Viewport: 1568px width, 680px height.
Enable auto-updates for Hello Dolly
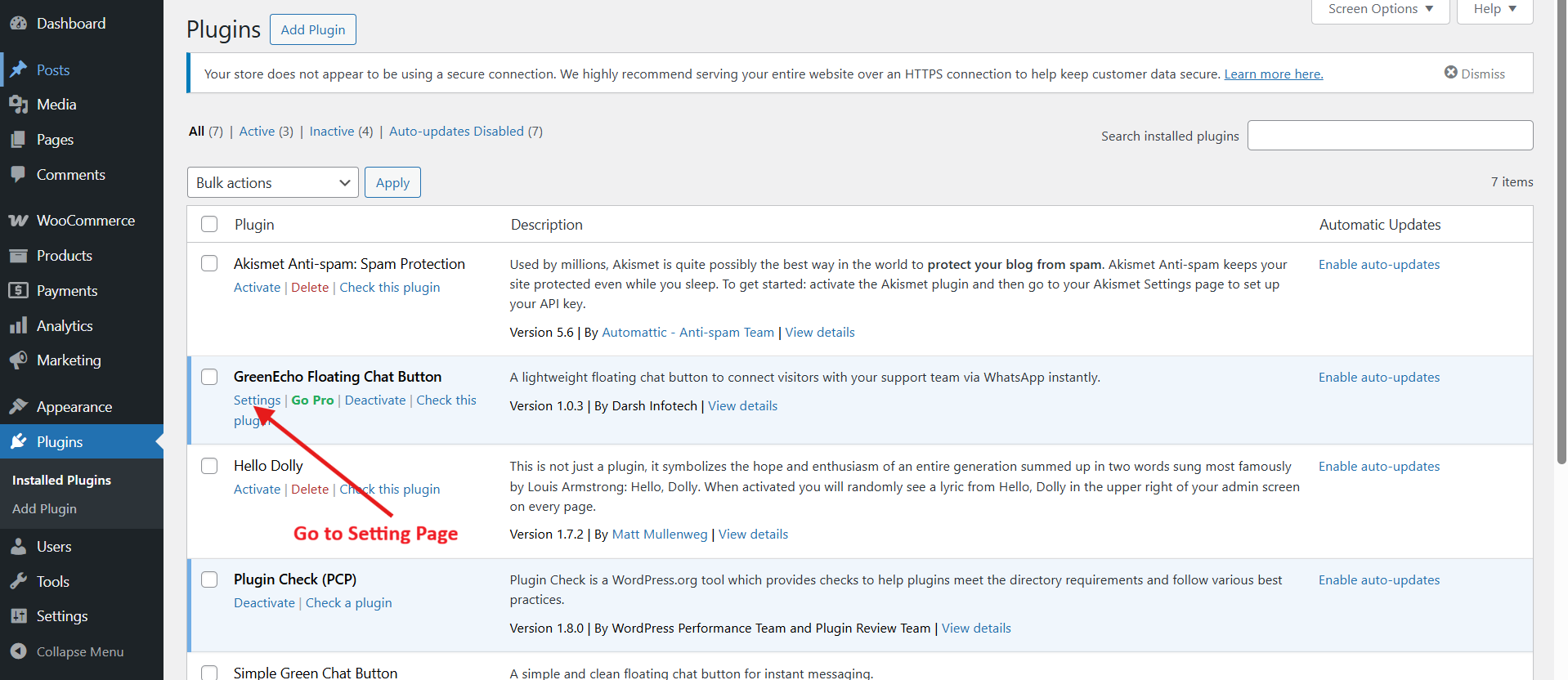tap(1379, 466)
